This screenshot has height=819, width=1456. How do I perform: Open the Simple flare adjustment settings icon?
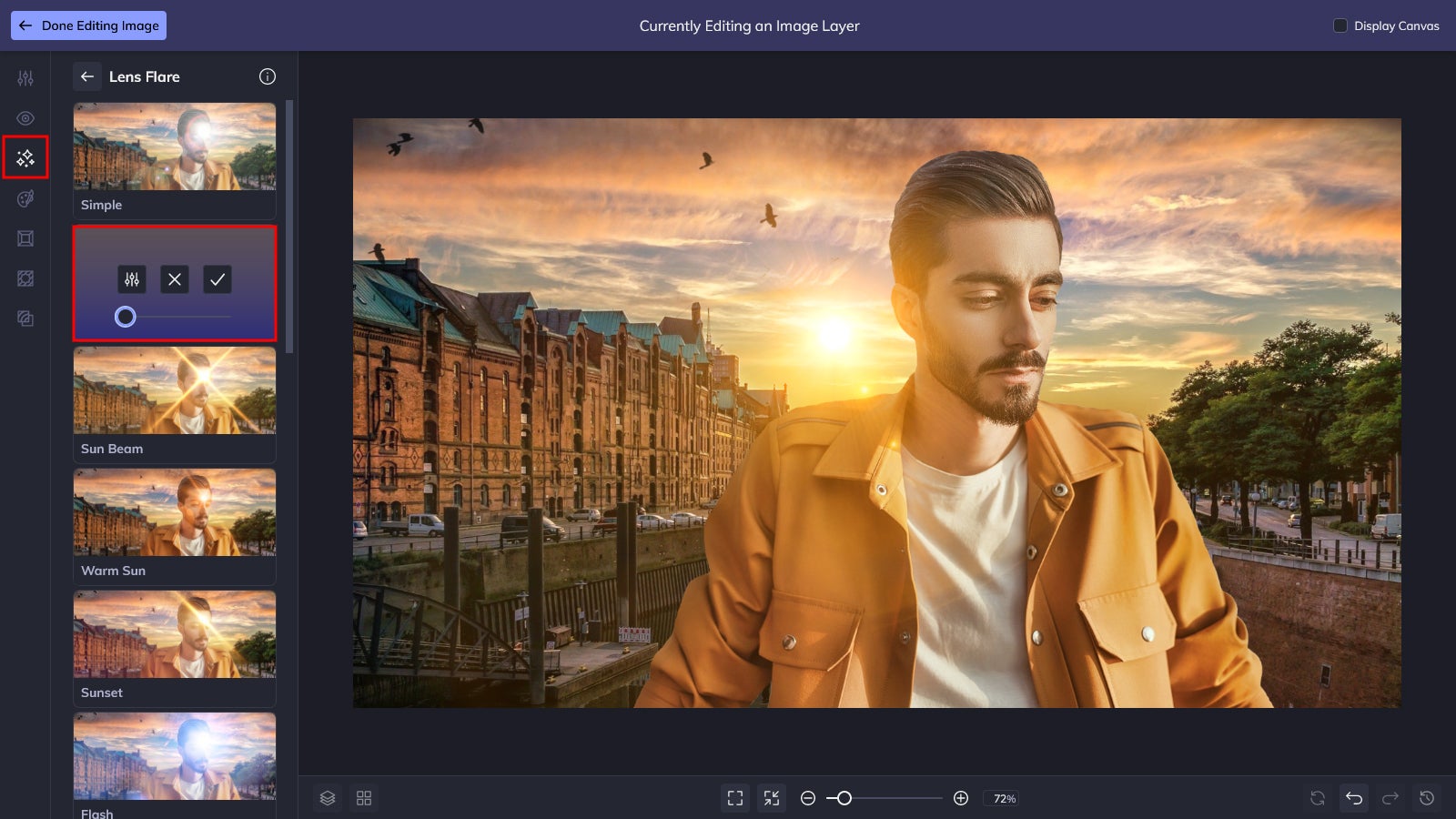click(132, 279)
